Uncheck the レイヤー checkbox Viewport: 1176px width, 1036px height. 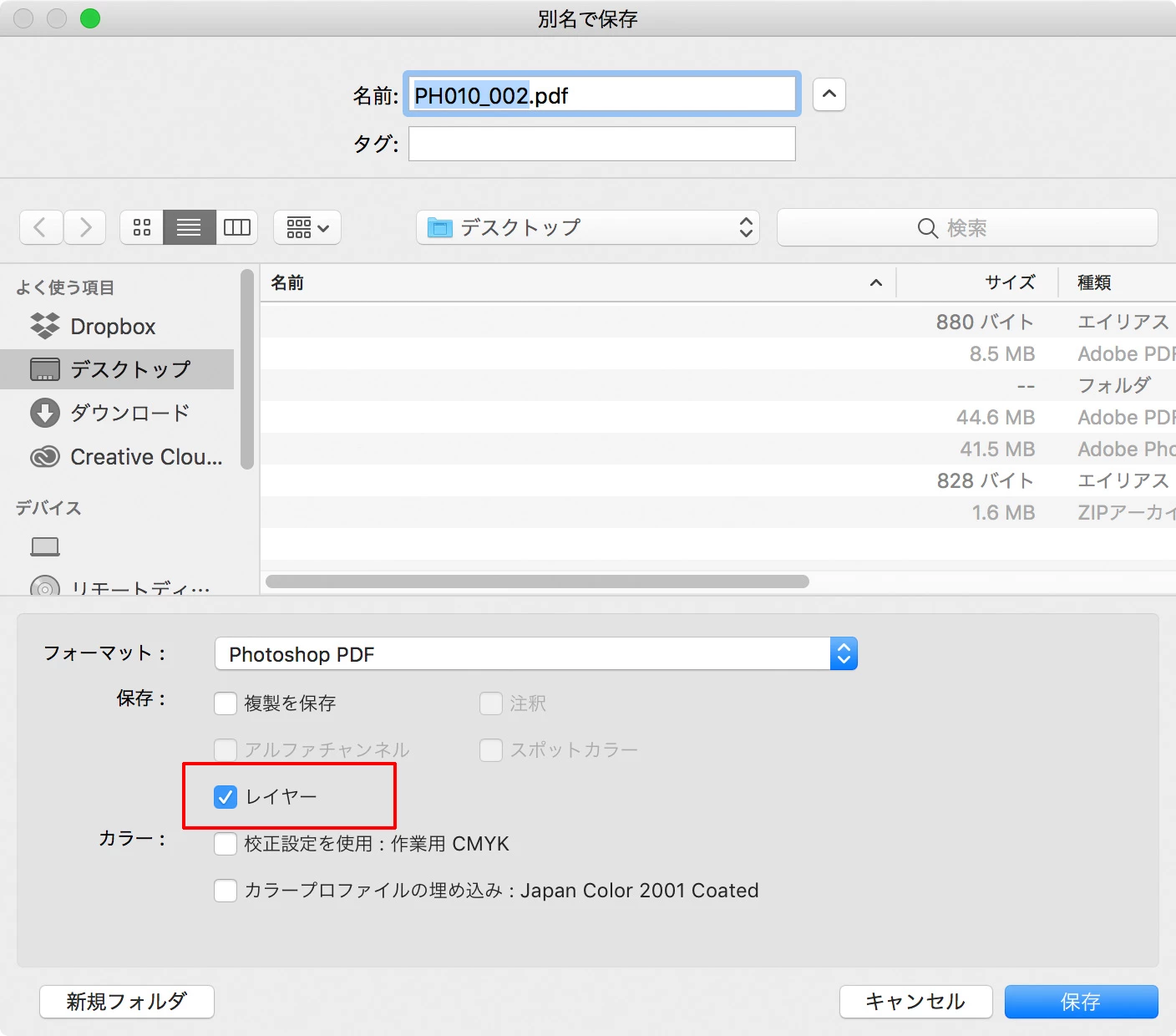226,797
